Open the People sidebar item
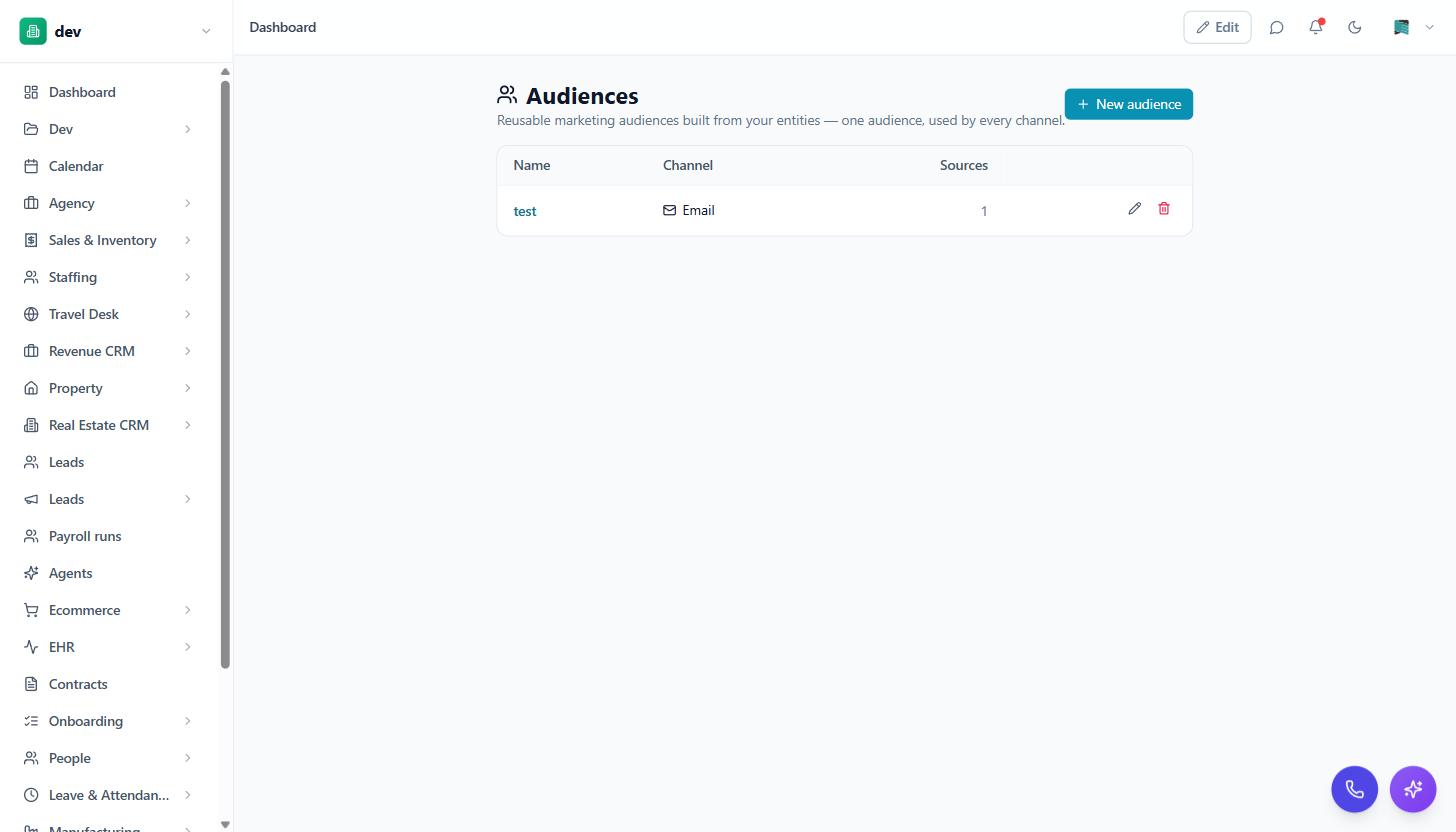1456x832 pixels. pyautogui.click(x=108, y=758)
